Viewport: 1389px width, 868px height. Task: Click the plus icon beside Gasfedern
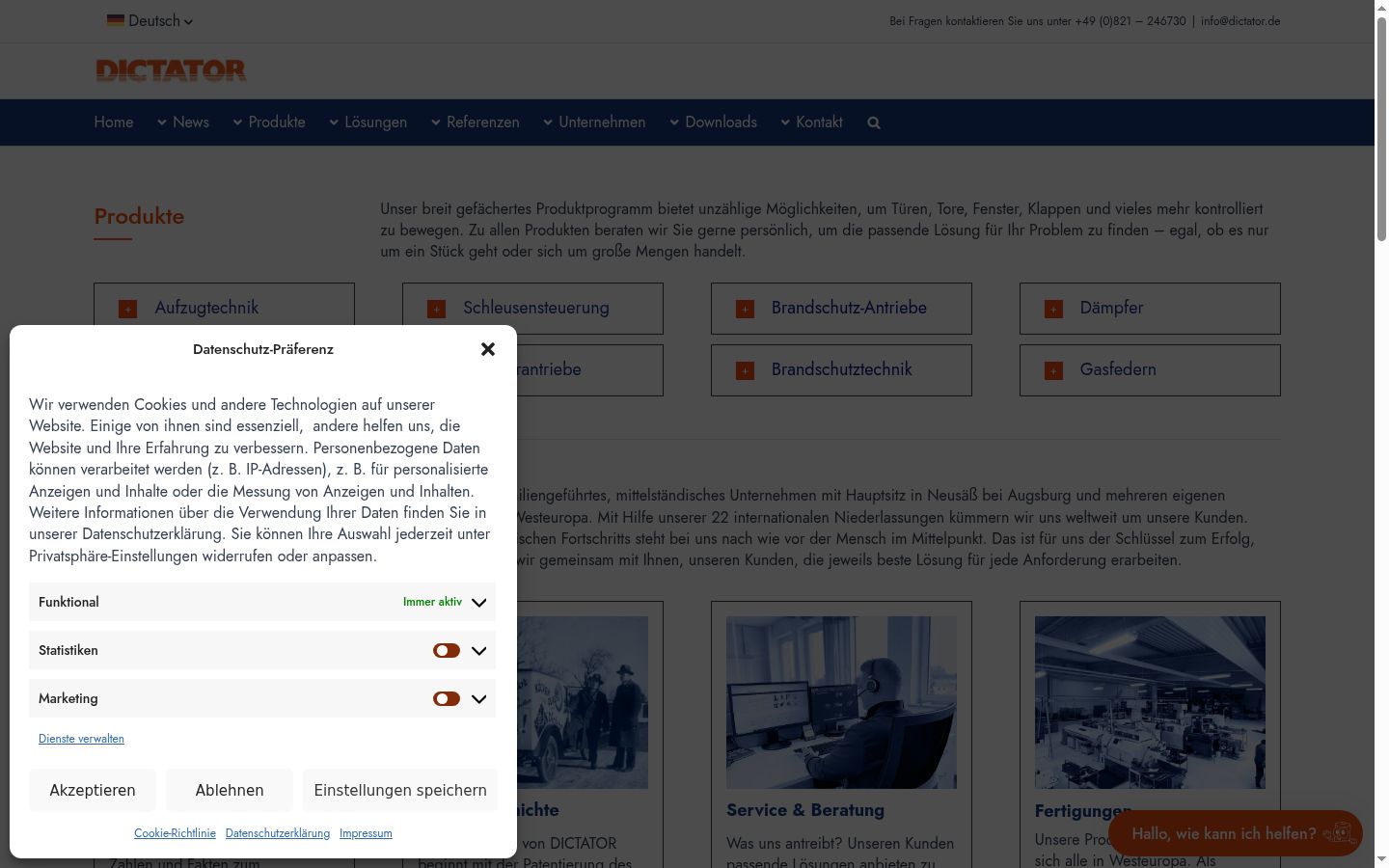(x=1053, y=370)
